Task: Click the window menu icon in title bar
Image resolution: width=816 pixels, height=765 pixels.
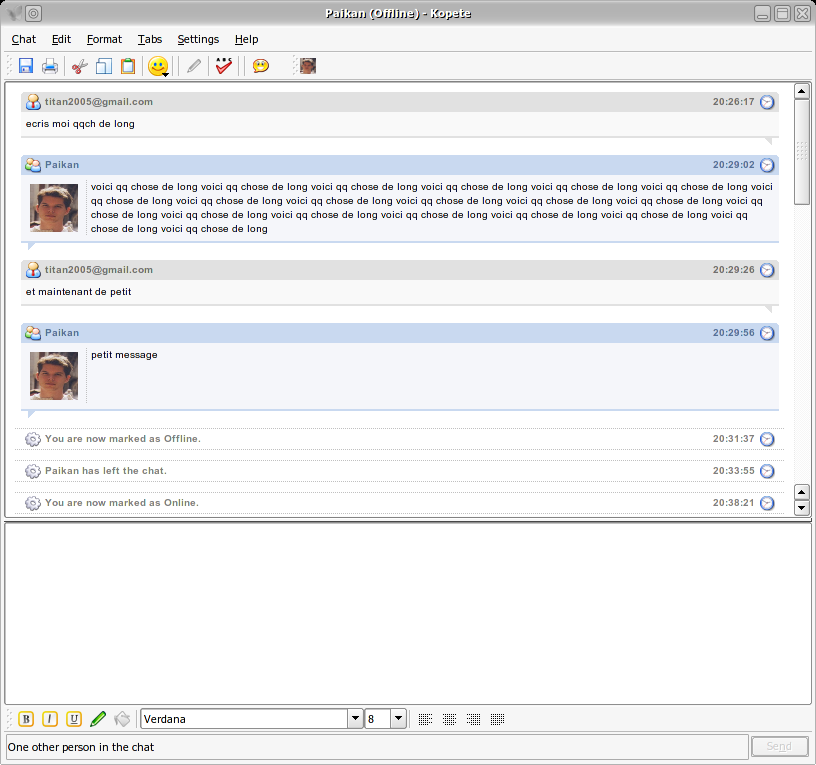Action: pos(34,14)
